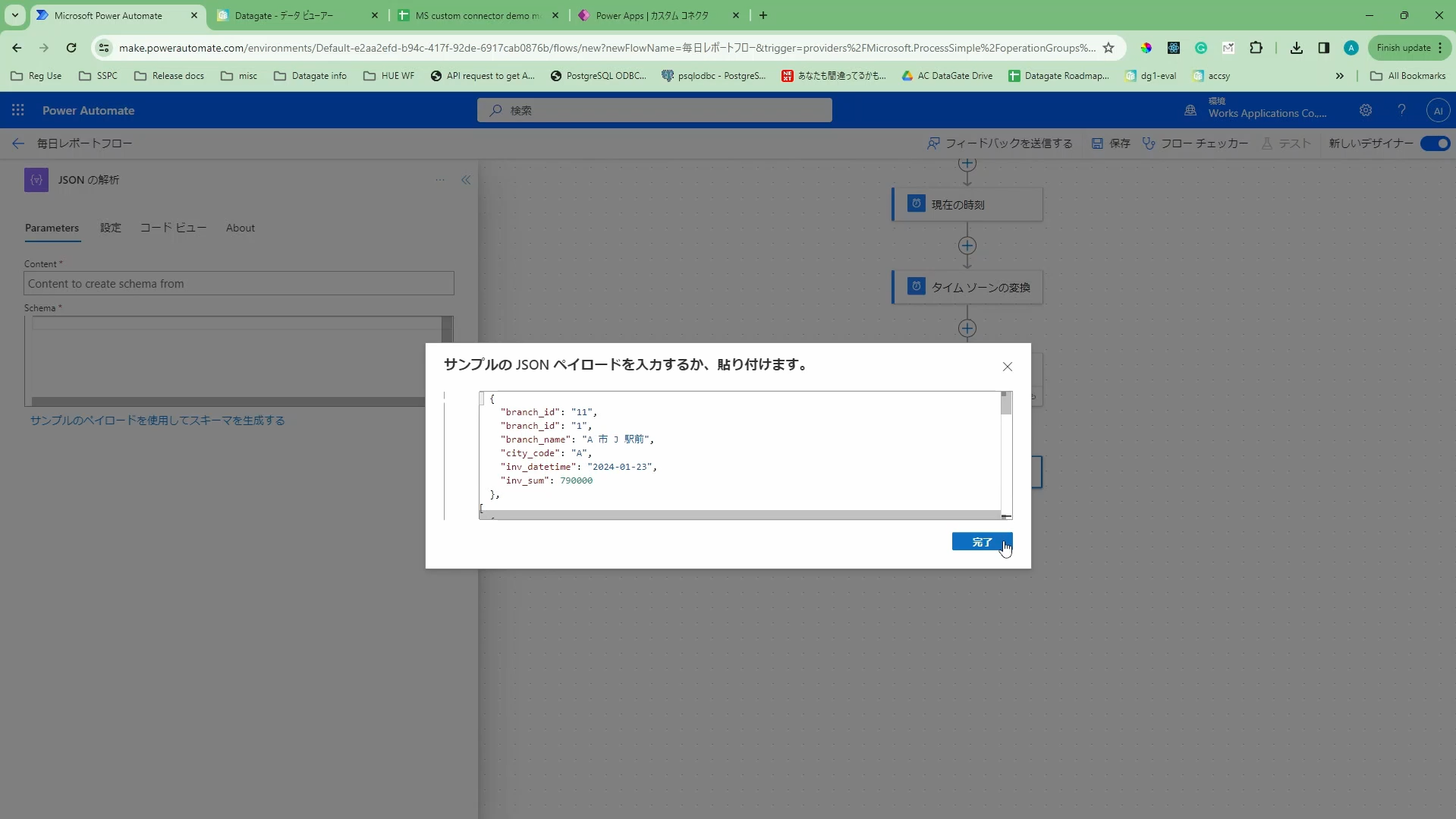Image resolution: width=1456 pixels, height=819 pixels.
Task: Switch to the 設定 tab
Action: (111, 228)
